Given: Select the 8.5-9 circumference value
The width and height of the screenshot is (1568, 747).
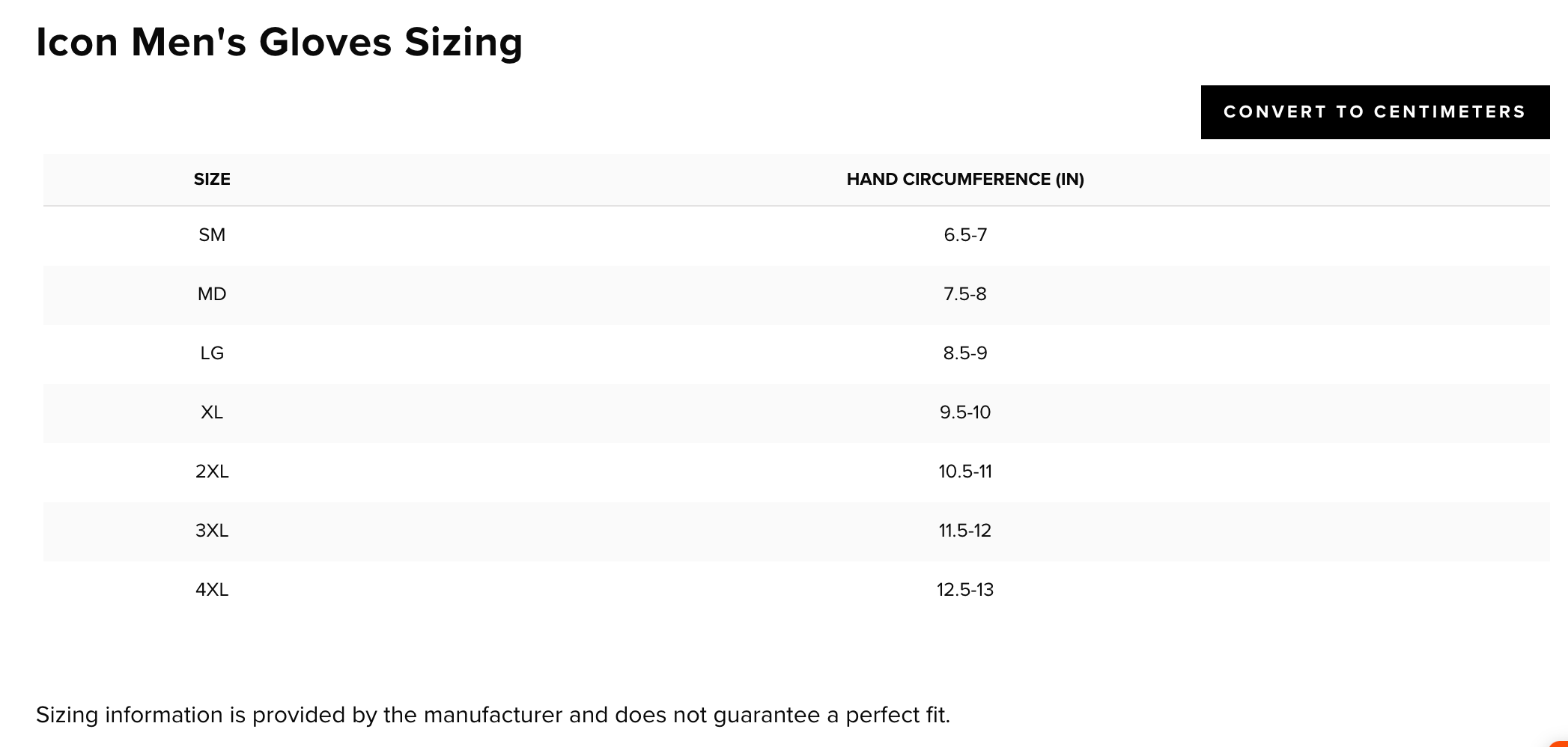Looking at the screenshot, I should [x=965, y=353].
